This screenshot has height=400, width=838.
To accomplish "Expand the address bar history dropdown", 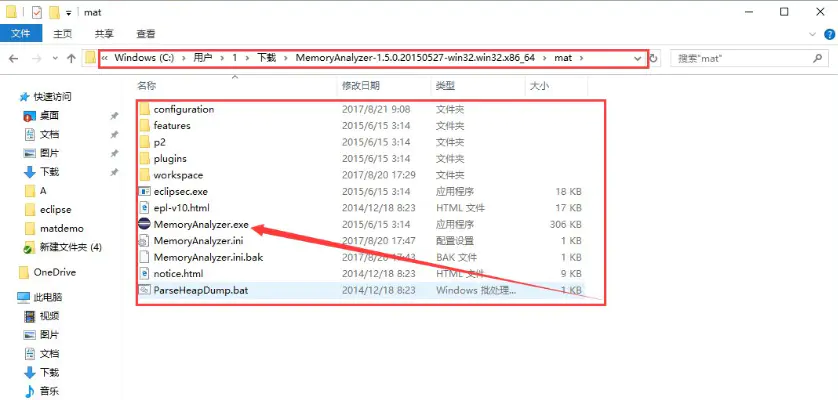I will point(638,58).
